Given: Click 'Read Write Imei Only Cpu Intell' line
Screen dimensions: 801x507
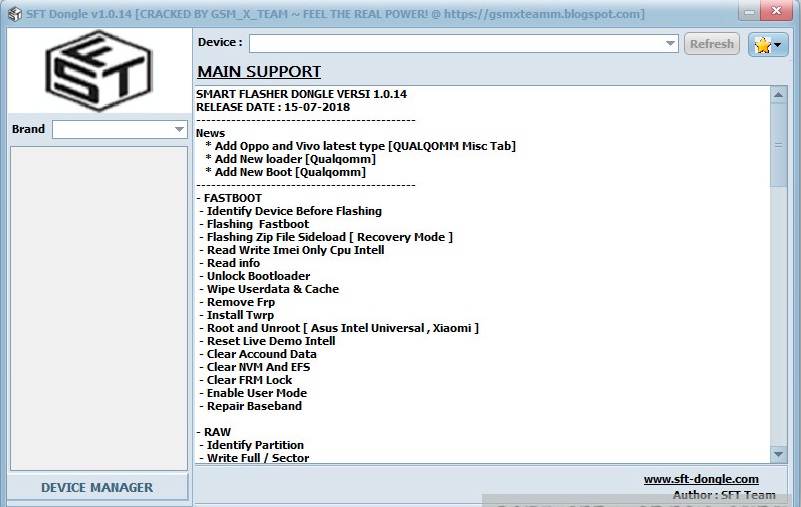Looking at the screenshot, I should pyautogui.click(x=292, y=250).
